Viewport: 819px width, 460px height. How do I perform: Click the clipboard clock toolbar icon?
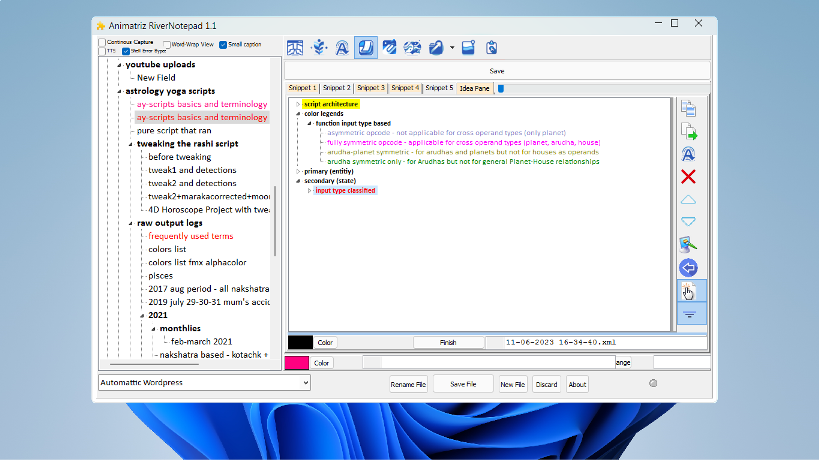tap(492, 48)
